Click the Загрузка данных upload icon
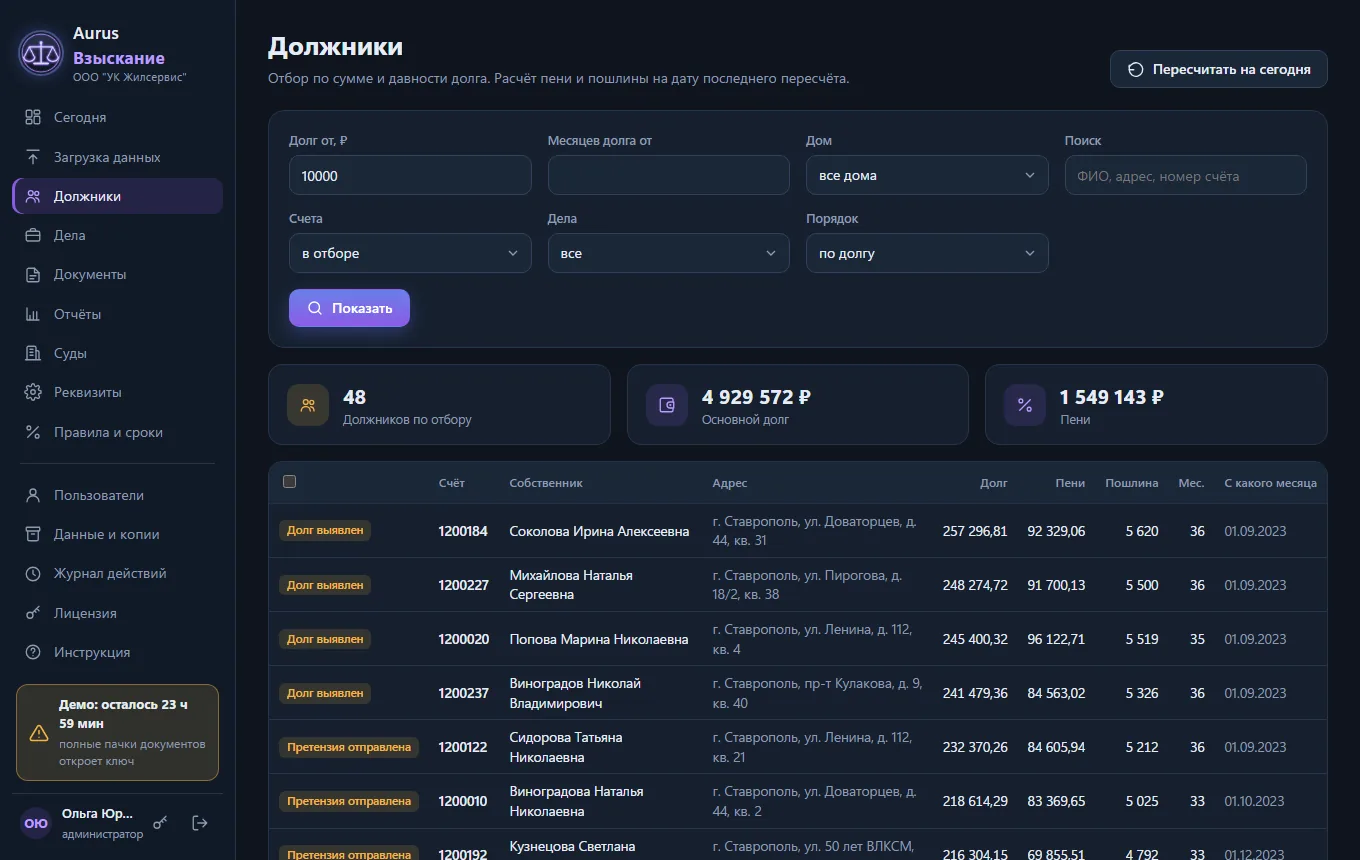Image resolution: width=1360 pixels, height=860 pixels. click(33, 157)
